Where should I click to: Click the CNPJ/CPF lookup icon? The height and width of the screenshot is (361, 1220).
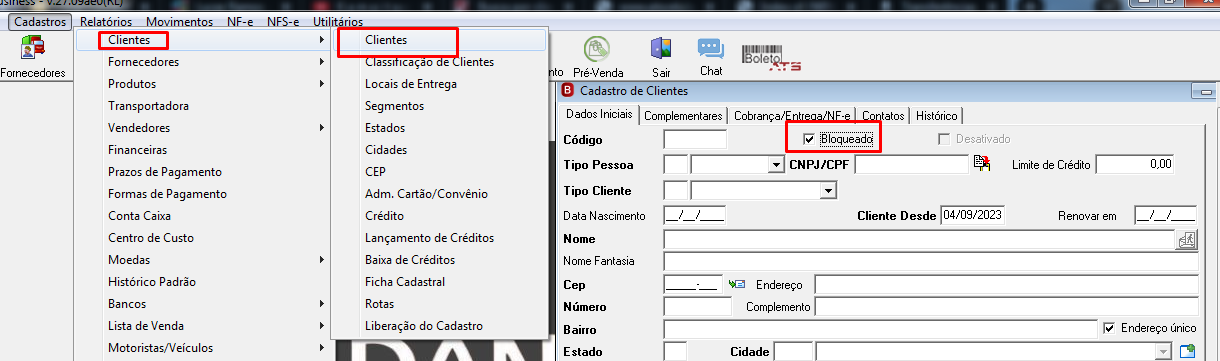click(981, 164)
